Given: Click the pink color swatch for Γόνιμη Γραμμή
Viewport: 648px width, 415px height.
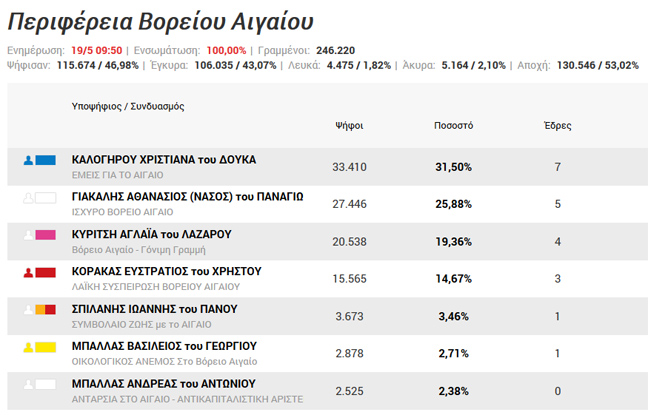Looking at the screenshot, I should (46, 235).
